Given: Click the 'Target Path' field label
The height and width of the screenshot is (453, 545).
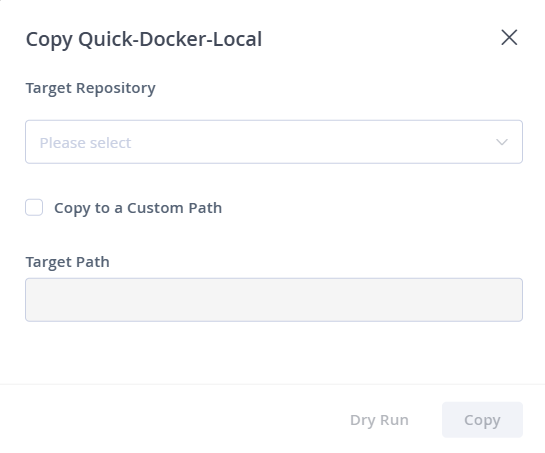Looking at the screenshot, I should (67, 262).
